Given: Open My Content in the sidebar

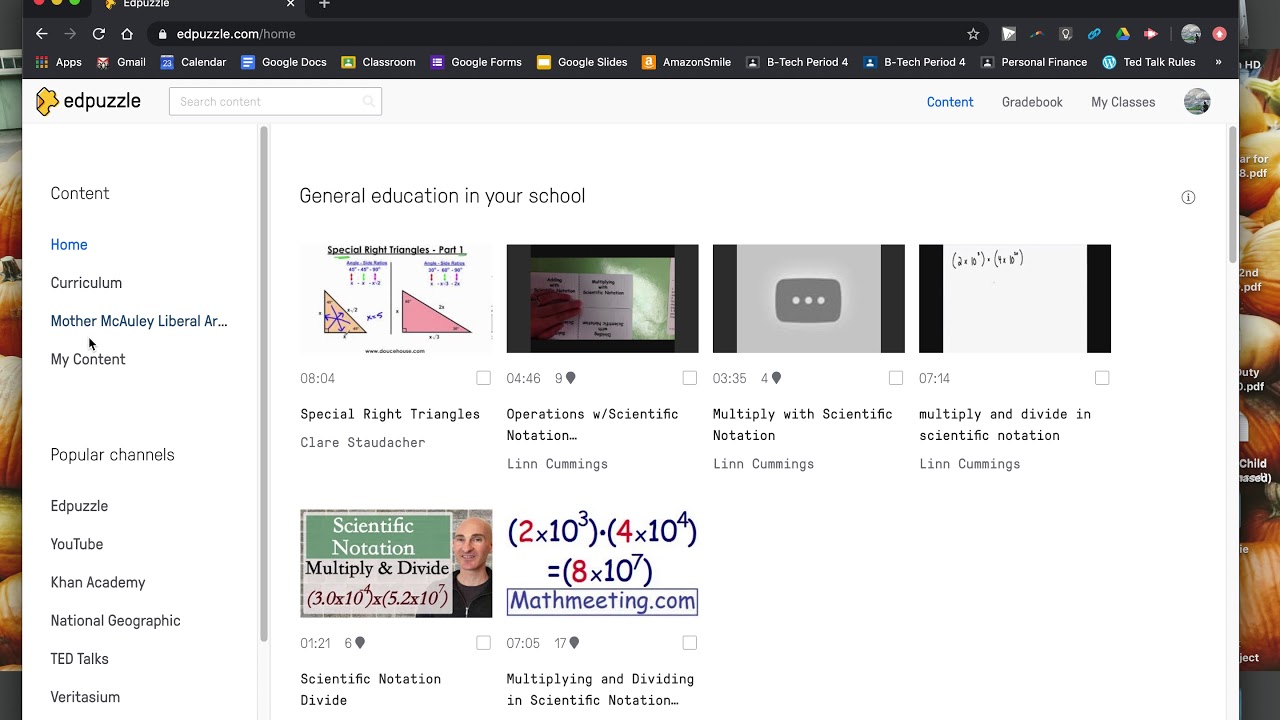Looking at the screenshot, I should tap(88, 359).
